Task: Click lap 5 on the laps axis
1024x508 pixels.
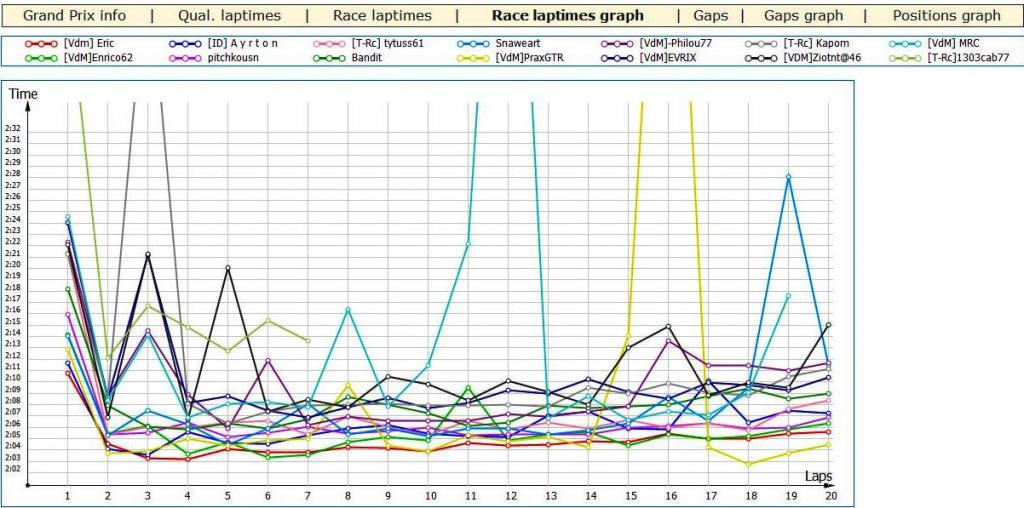Action: [228, 496]
